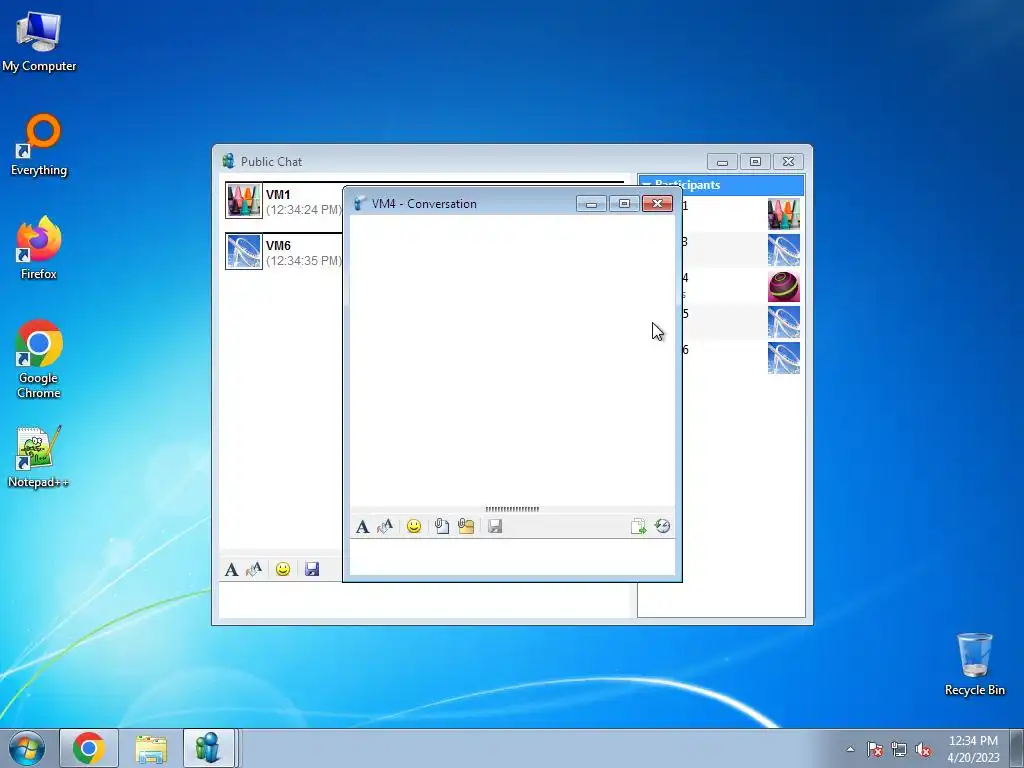Click Action Center flag tray icon

(875, 749)
